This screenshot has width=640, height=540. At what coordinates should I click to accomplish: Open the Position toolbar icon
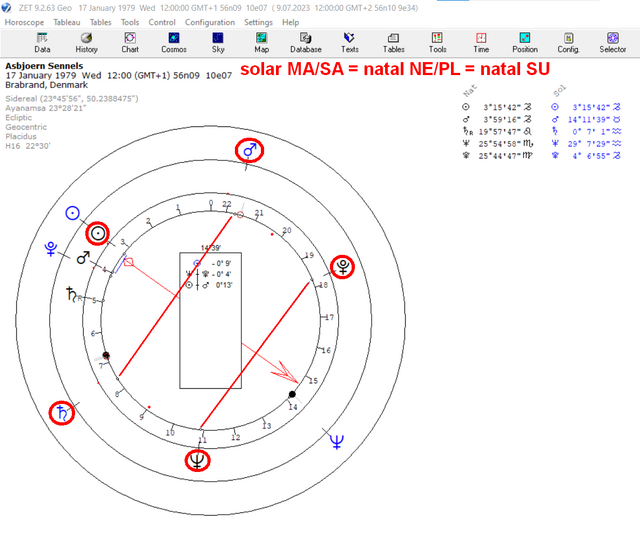pos(525,43)
